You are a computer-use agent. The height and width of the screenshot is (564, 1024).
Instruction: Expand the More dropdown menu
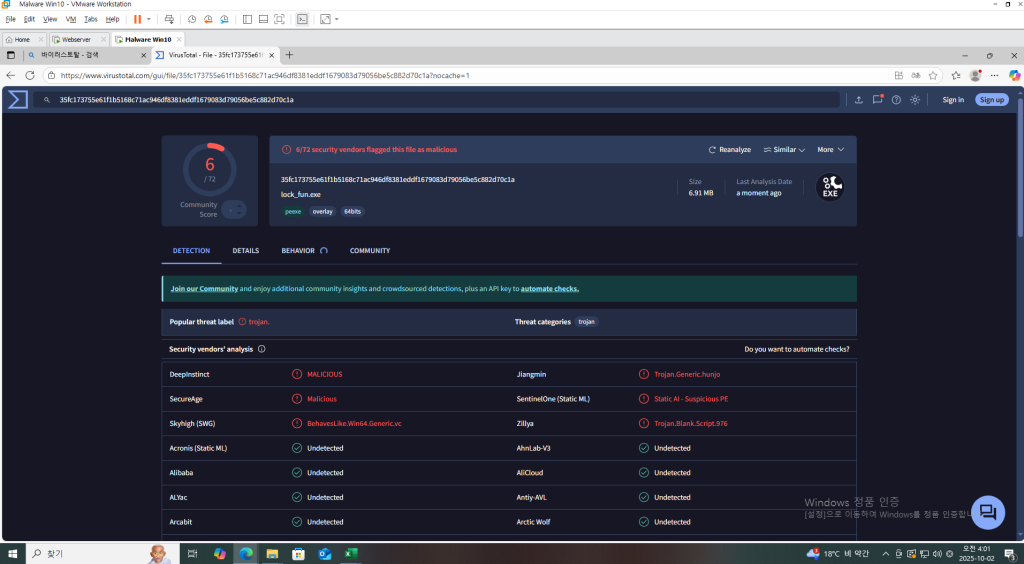830,150
